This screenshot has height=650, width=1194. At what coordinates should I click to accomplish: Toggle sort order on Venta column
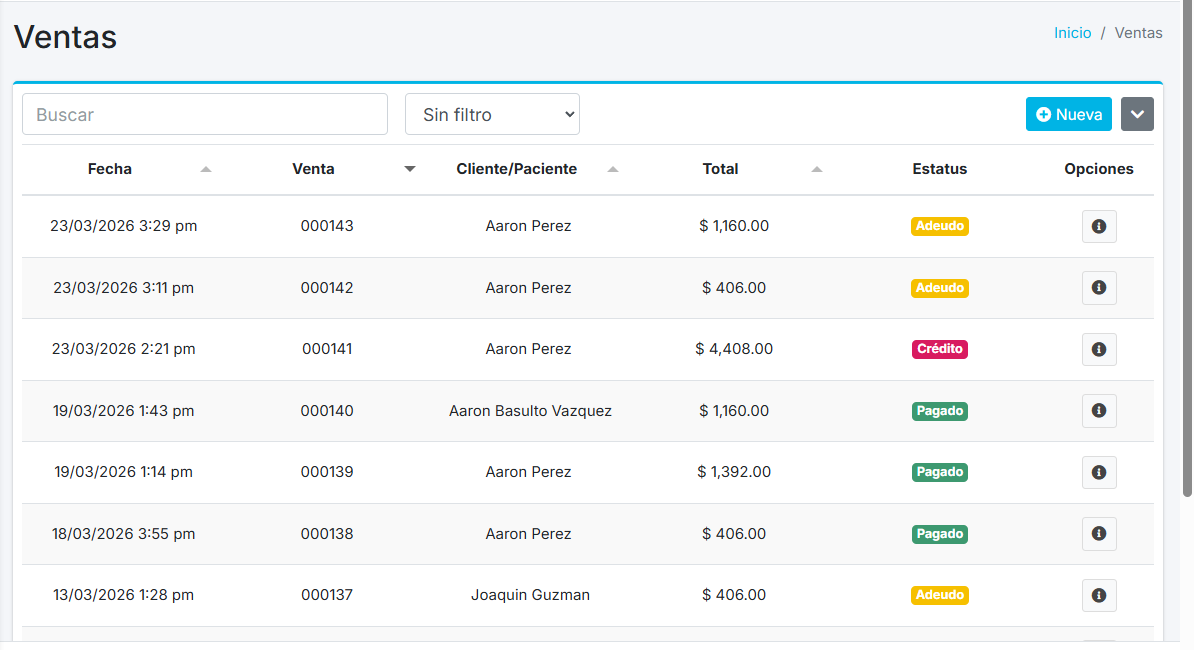[x=409, y=169]
